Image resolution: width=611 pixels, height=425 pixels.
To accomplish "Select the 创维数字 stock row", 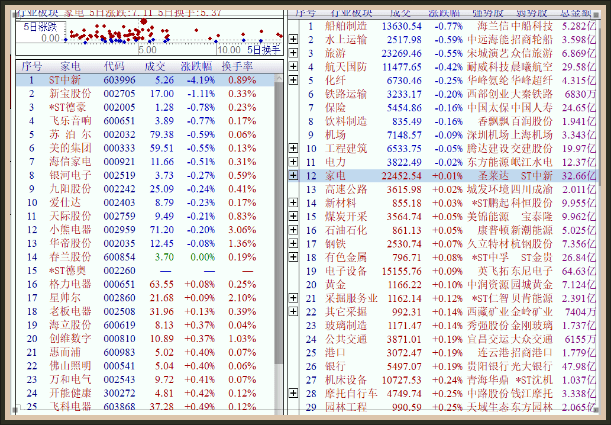I will click(x=145, y=339).
